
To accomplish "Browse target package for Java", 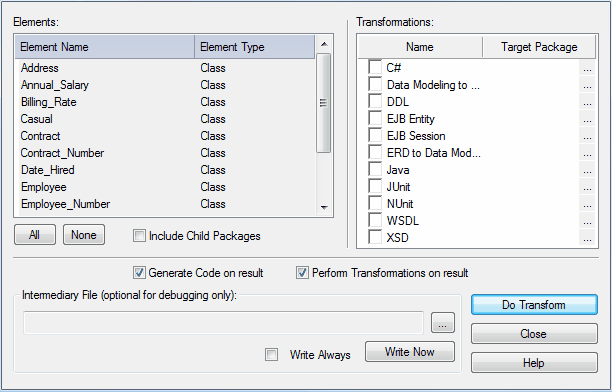I will [x=587, y=170].
